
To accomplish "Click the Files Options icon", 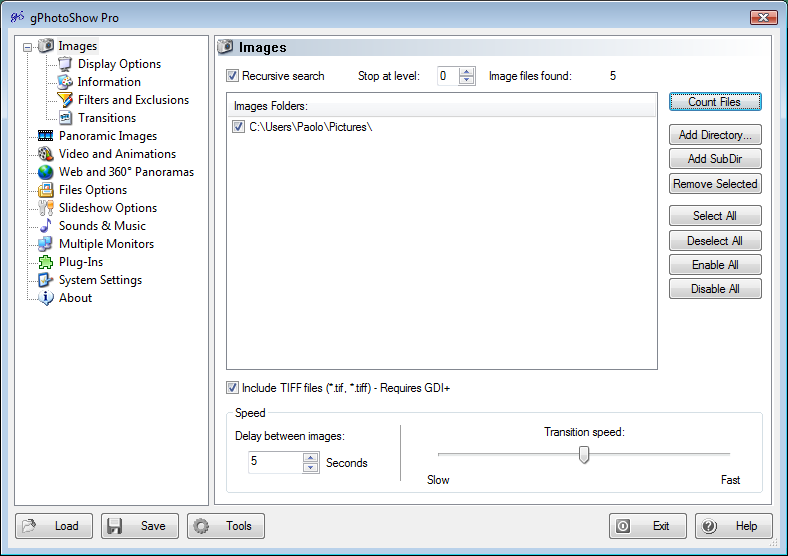I will [45, 190].
